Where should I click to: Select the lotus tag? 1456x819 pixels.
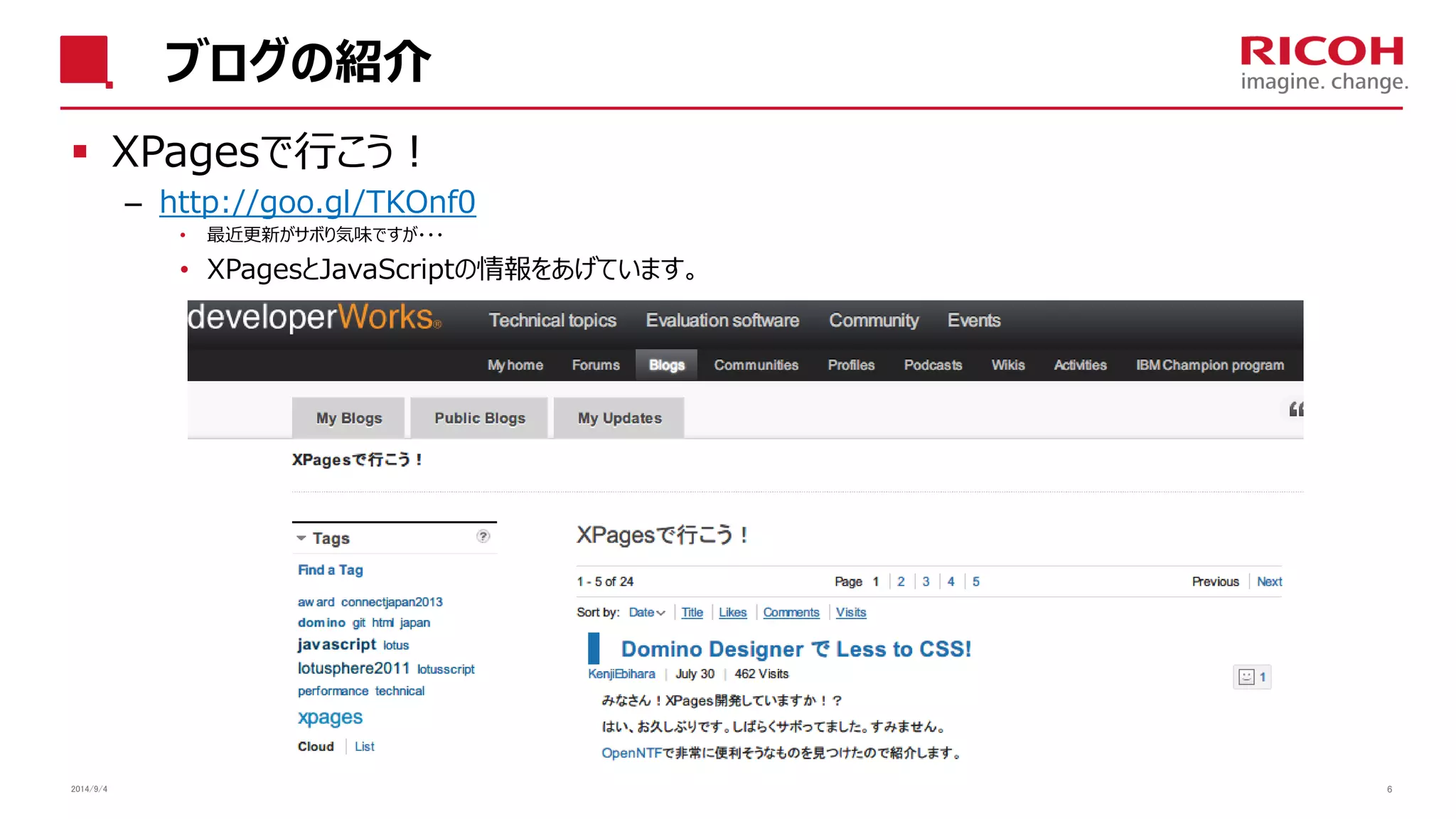point(396,646)
